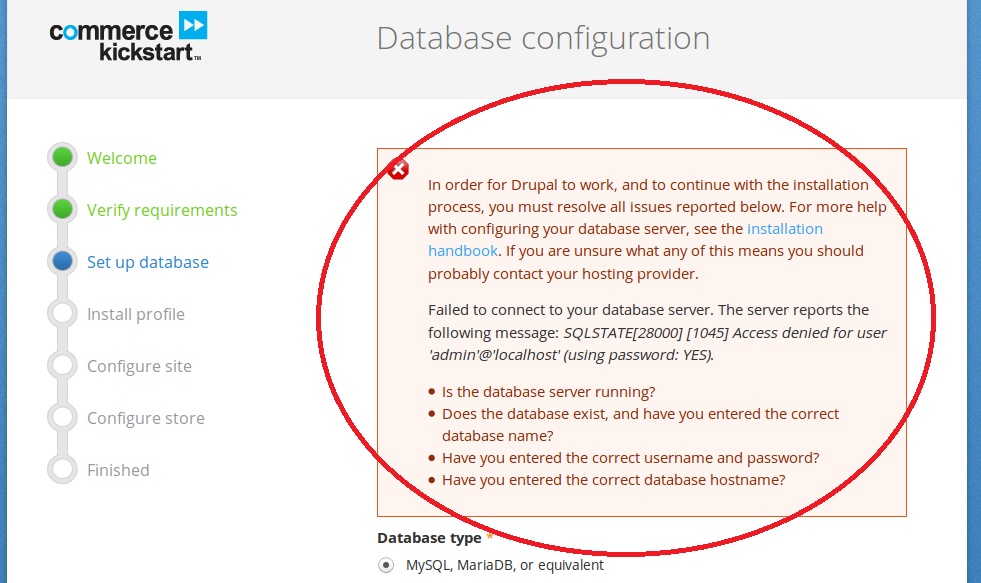Click the Verify requirements step label
This screenshot has width=981, height=583.
point(162,210)
